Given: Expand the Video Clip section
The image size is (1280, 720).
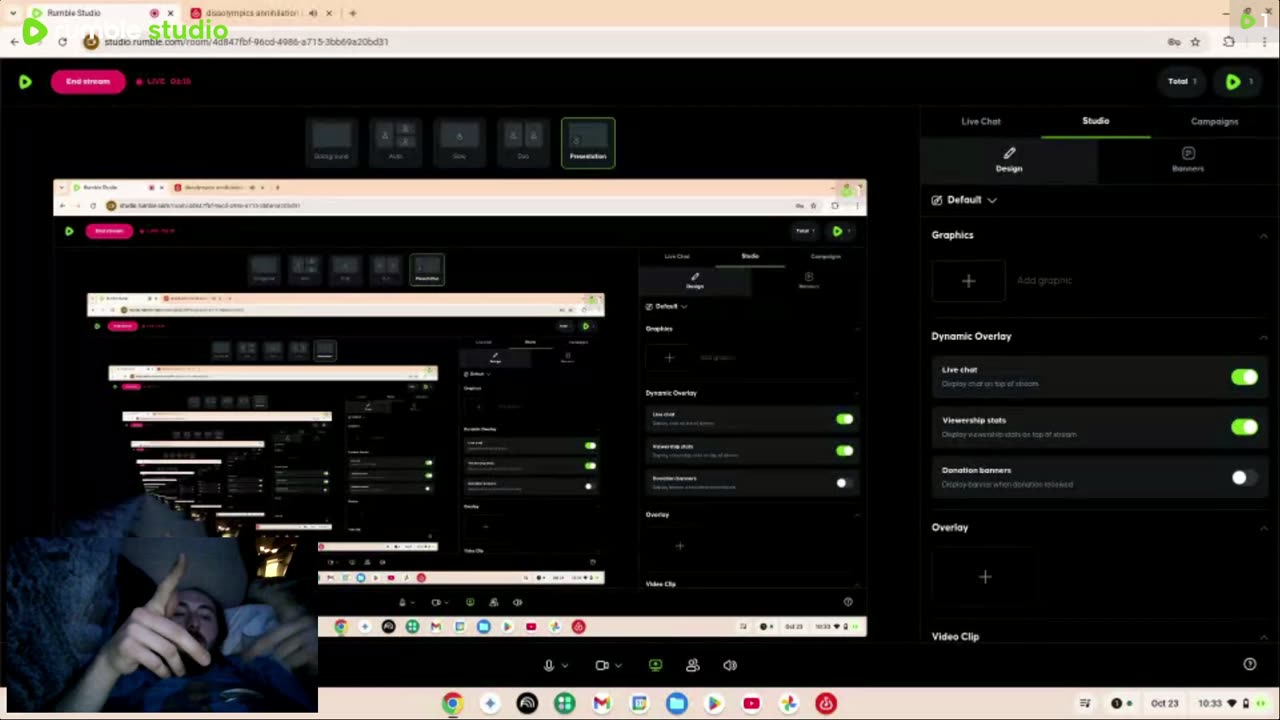Looking at the screenshot, I should click(x=1263, y=637).
